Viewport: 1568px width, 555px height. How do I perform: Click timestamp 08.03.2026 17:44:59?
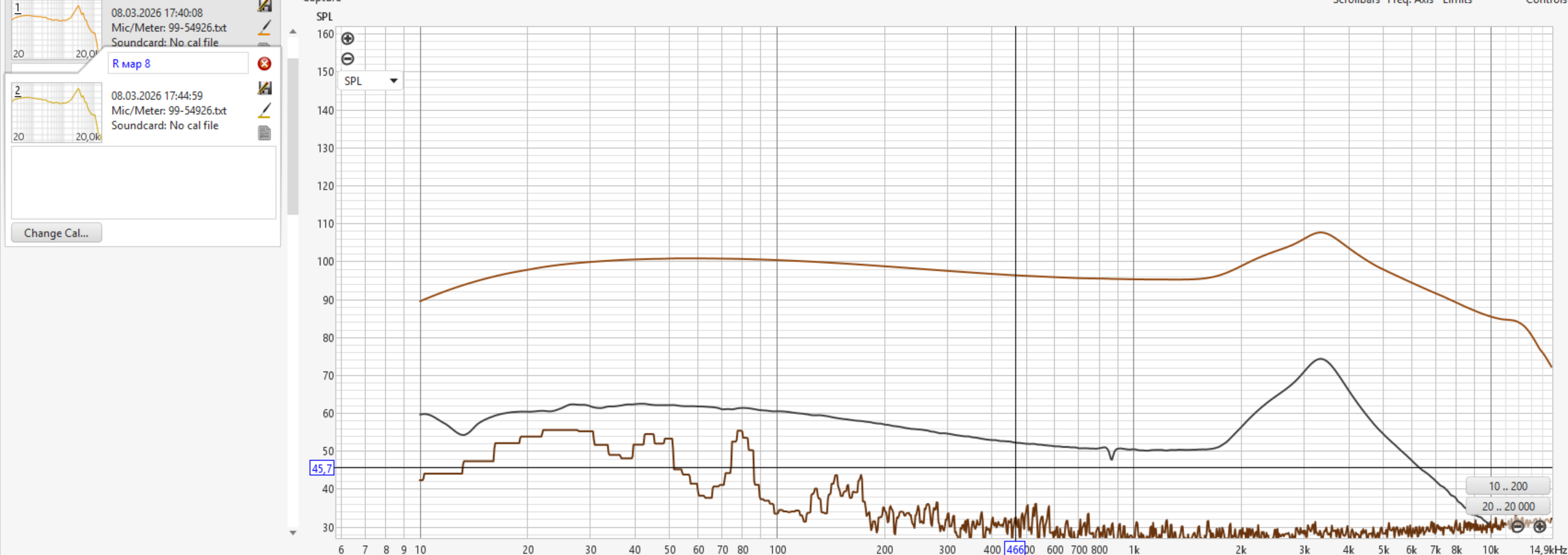click(157, 95)
